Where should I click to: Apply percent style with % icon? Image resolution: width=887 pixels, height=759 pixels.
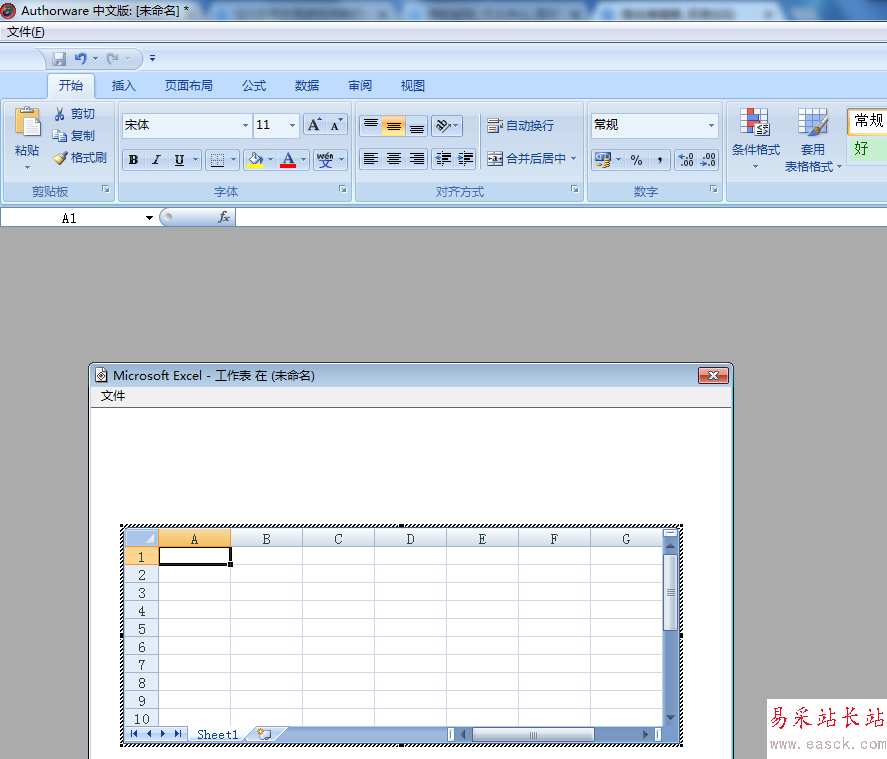pos(636,160)
